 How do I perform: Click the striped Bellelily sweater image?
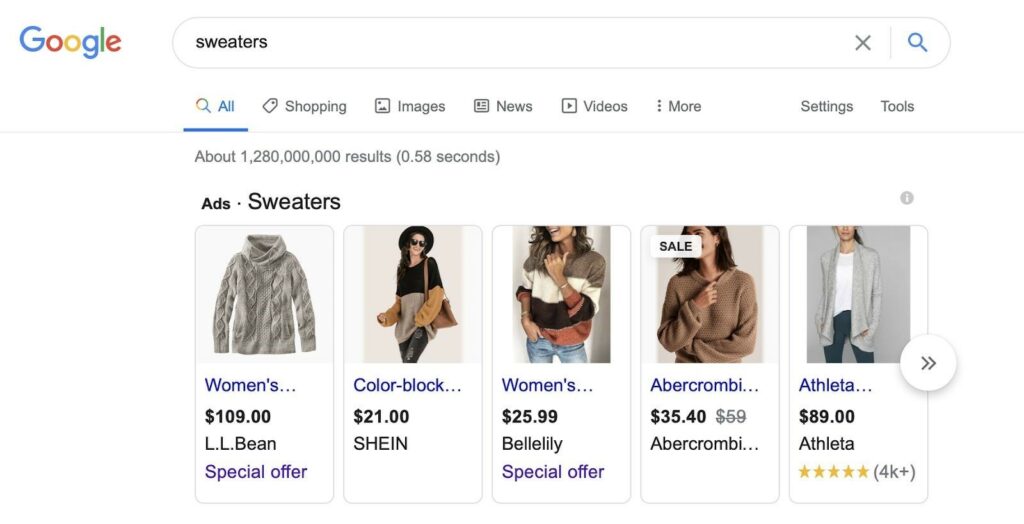(x=562, y=294)
